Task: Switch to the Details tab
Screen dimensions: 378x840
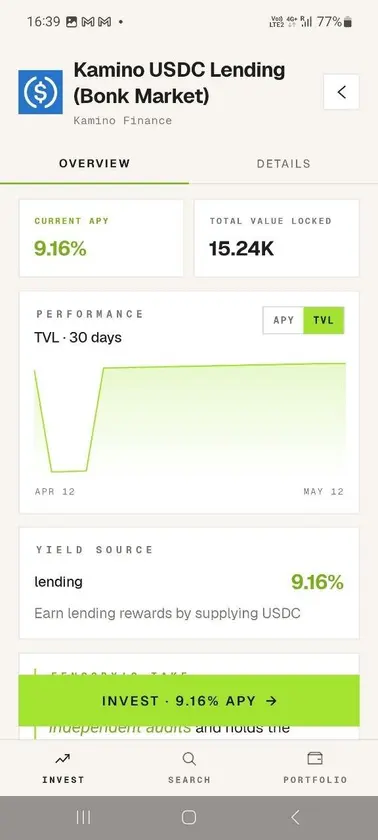Action: [x=283, y=164]
